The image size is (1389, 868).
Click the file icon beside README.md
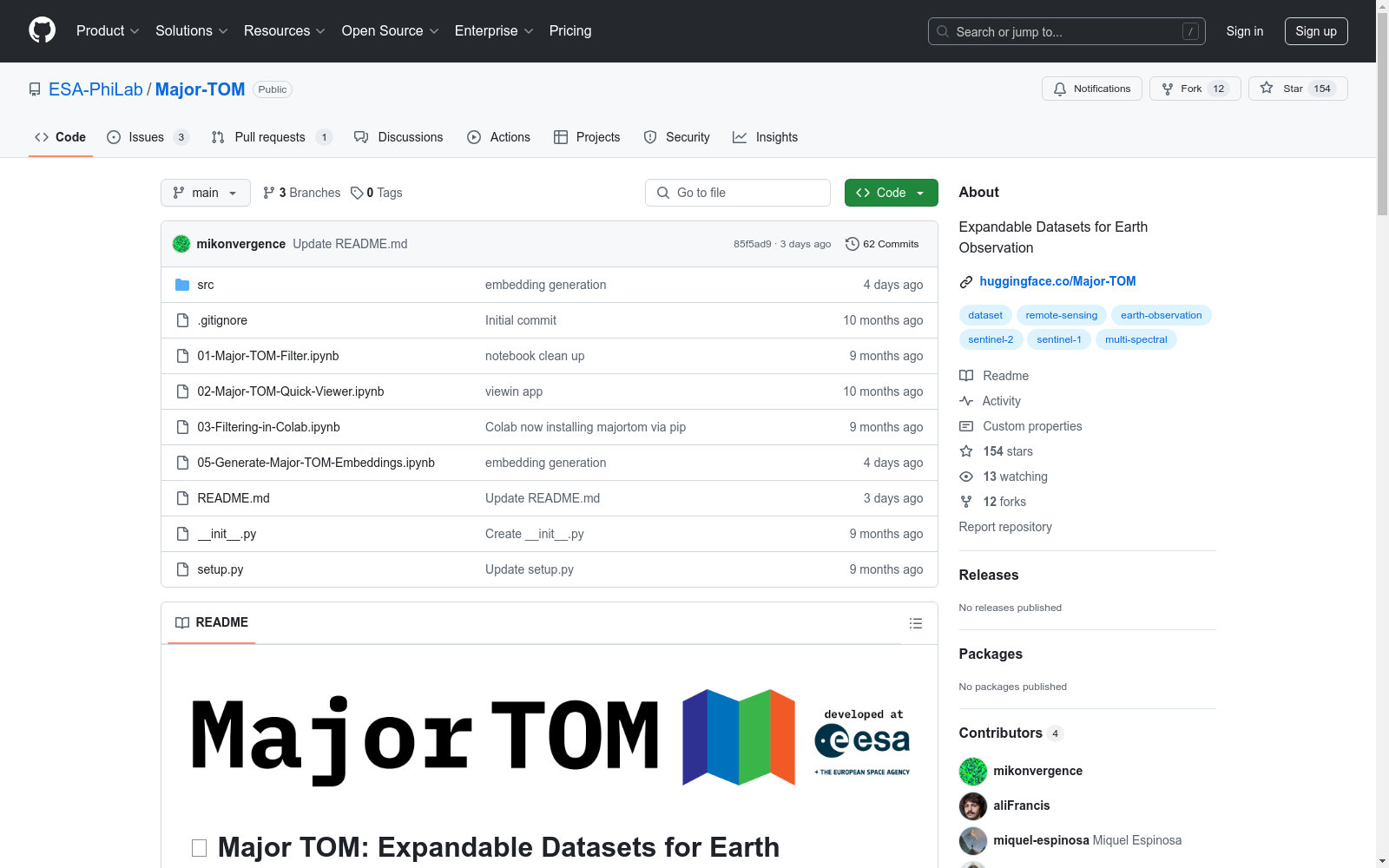(182, 498)
